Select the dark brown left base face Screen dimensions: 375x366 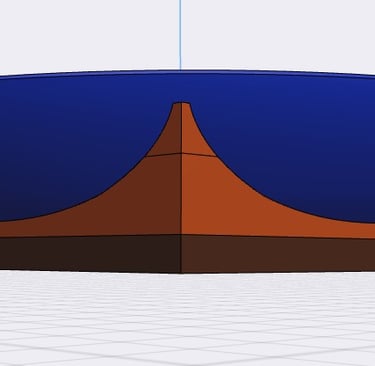(90, 253)
